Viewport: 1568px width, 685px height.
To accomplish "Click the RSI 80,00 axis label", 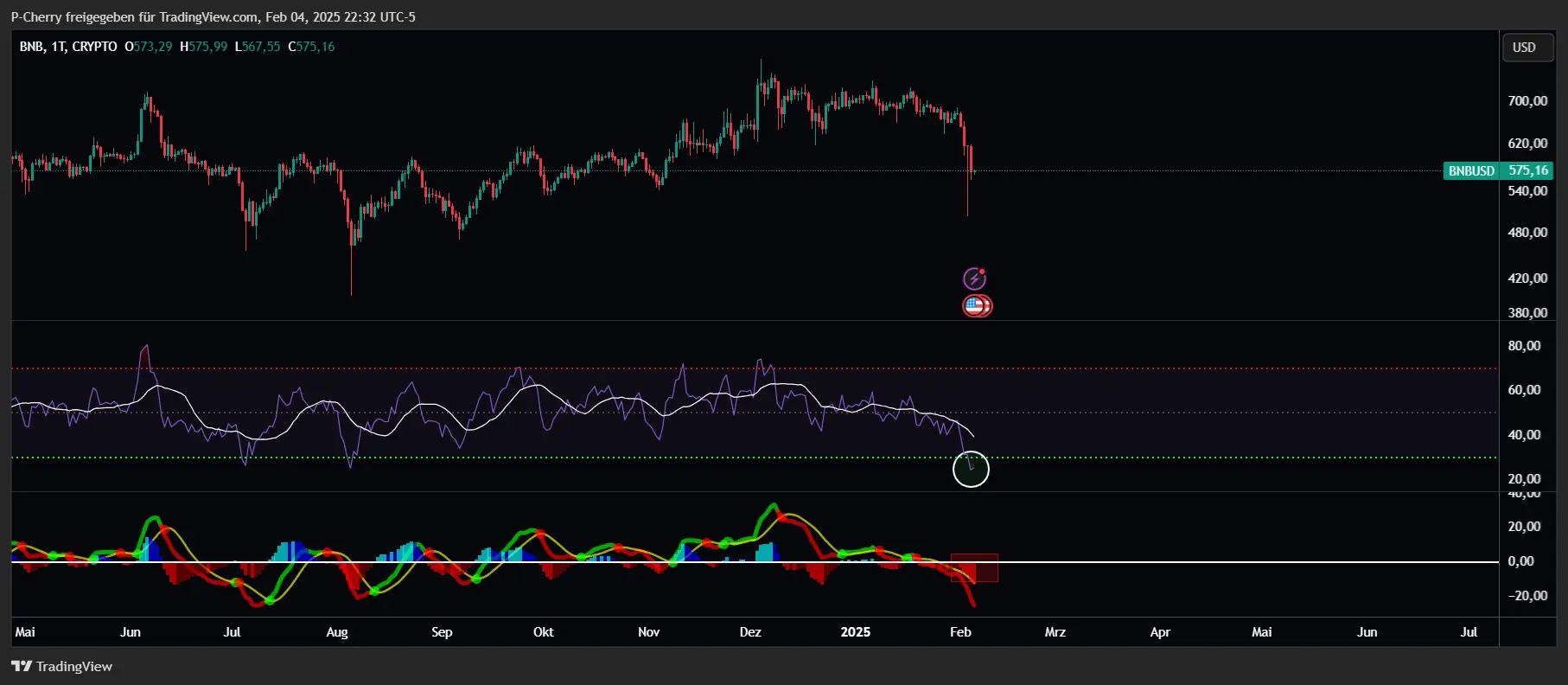I will tap(1524, 346).
